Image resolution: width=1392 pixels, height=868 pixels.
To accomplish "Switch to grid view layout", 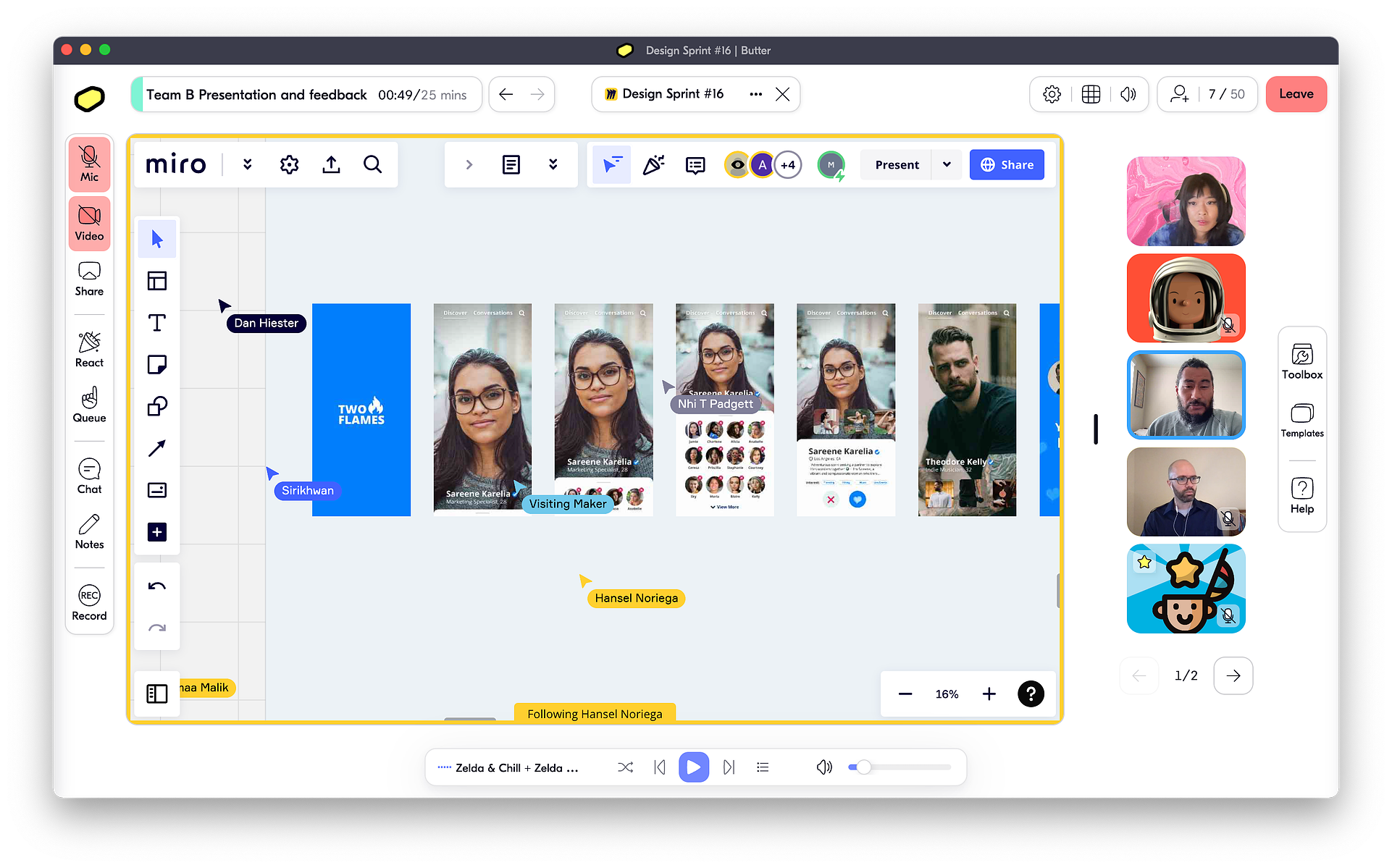I will [x=1091, y=94].
